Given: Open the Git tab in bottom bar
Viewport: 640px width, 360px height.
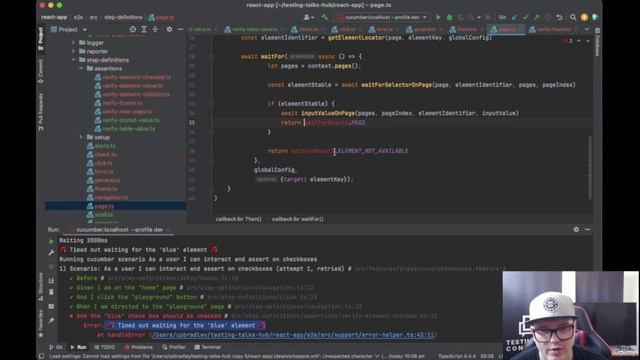Looking at the screenshot, I should pyautogui.click(x=56, y=347).
